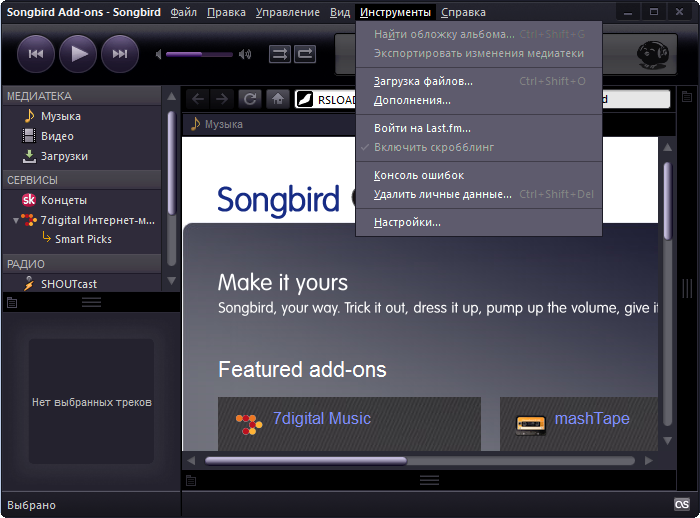Click the previous track button

pos(36,54)
